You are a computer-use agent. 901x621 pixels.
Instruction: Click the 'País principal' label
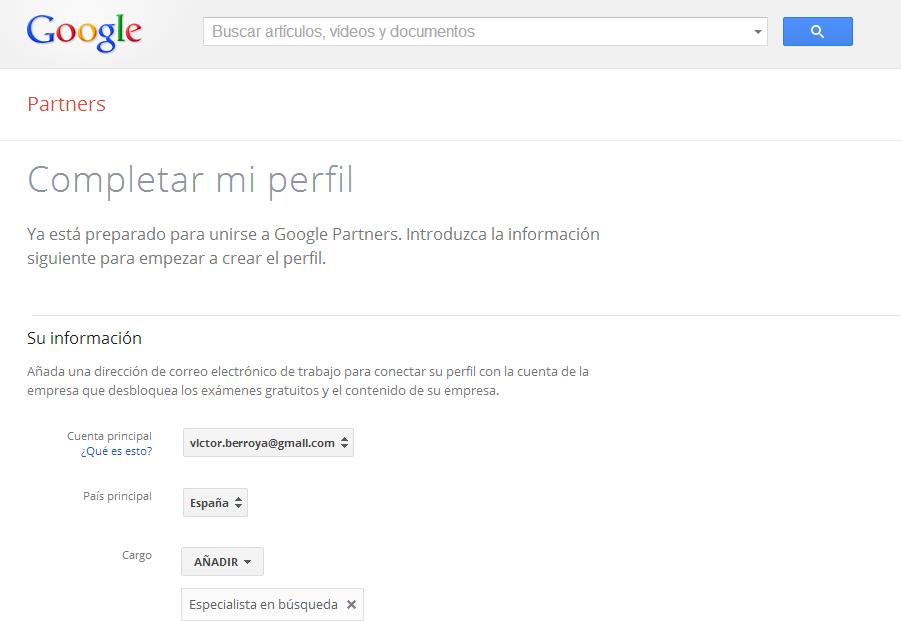(x=117, y=496)
